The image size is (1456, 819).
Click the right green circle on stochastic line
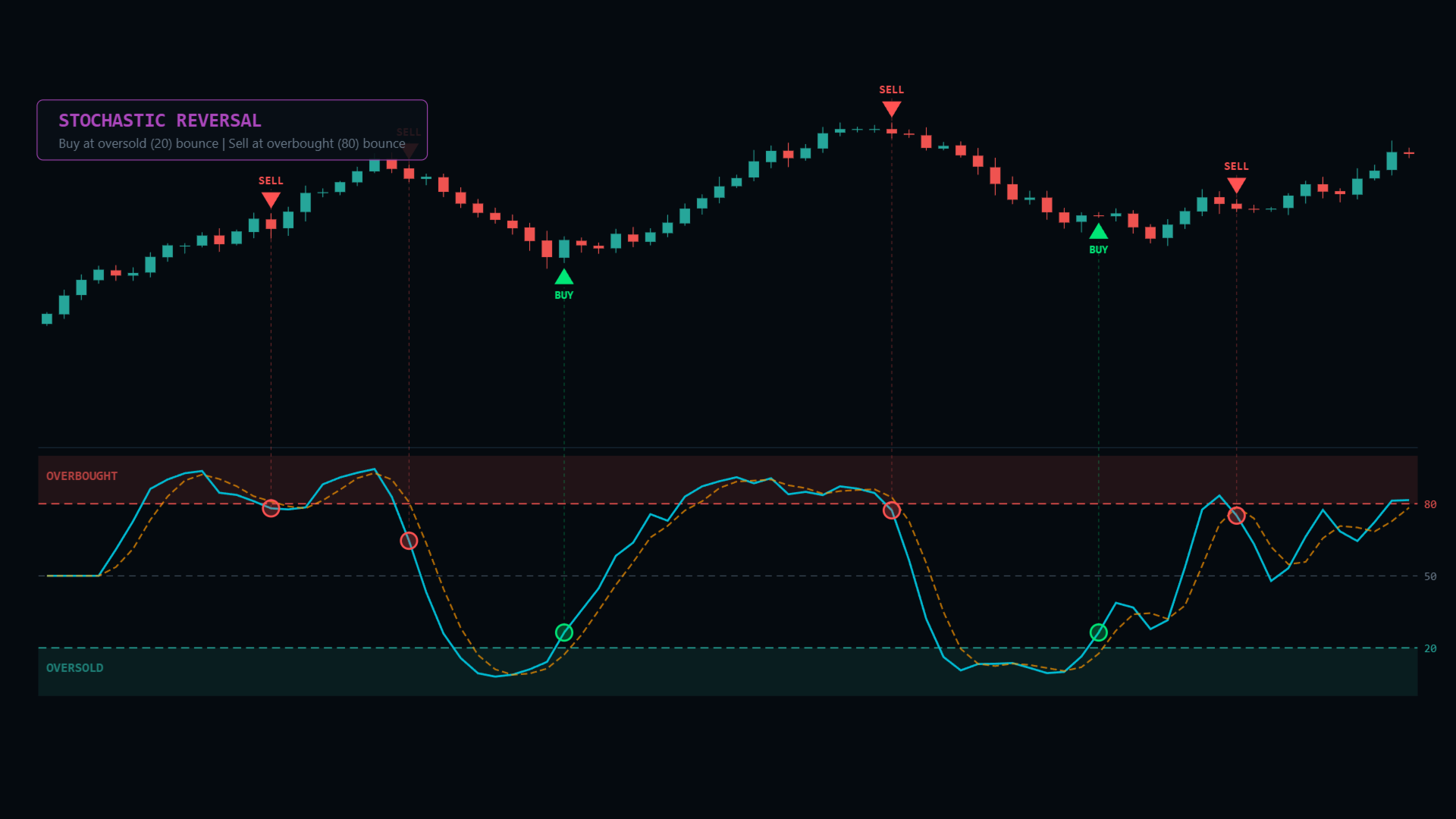tap(1098, 632)
